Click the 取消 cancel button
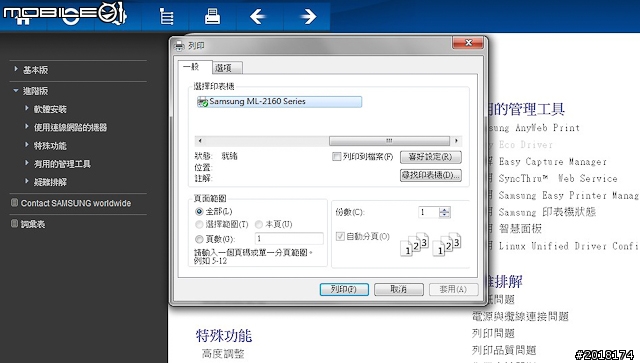The image size is (640, 363). tap(399, 290)
